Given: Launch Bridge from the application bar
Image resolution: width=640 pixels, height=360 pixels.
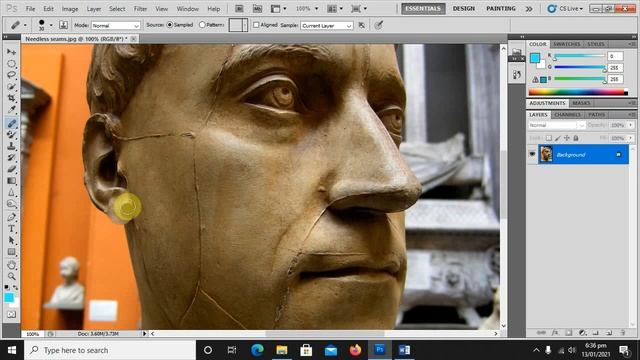Looking at the screenshot, I should coord(239,9).
